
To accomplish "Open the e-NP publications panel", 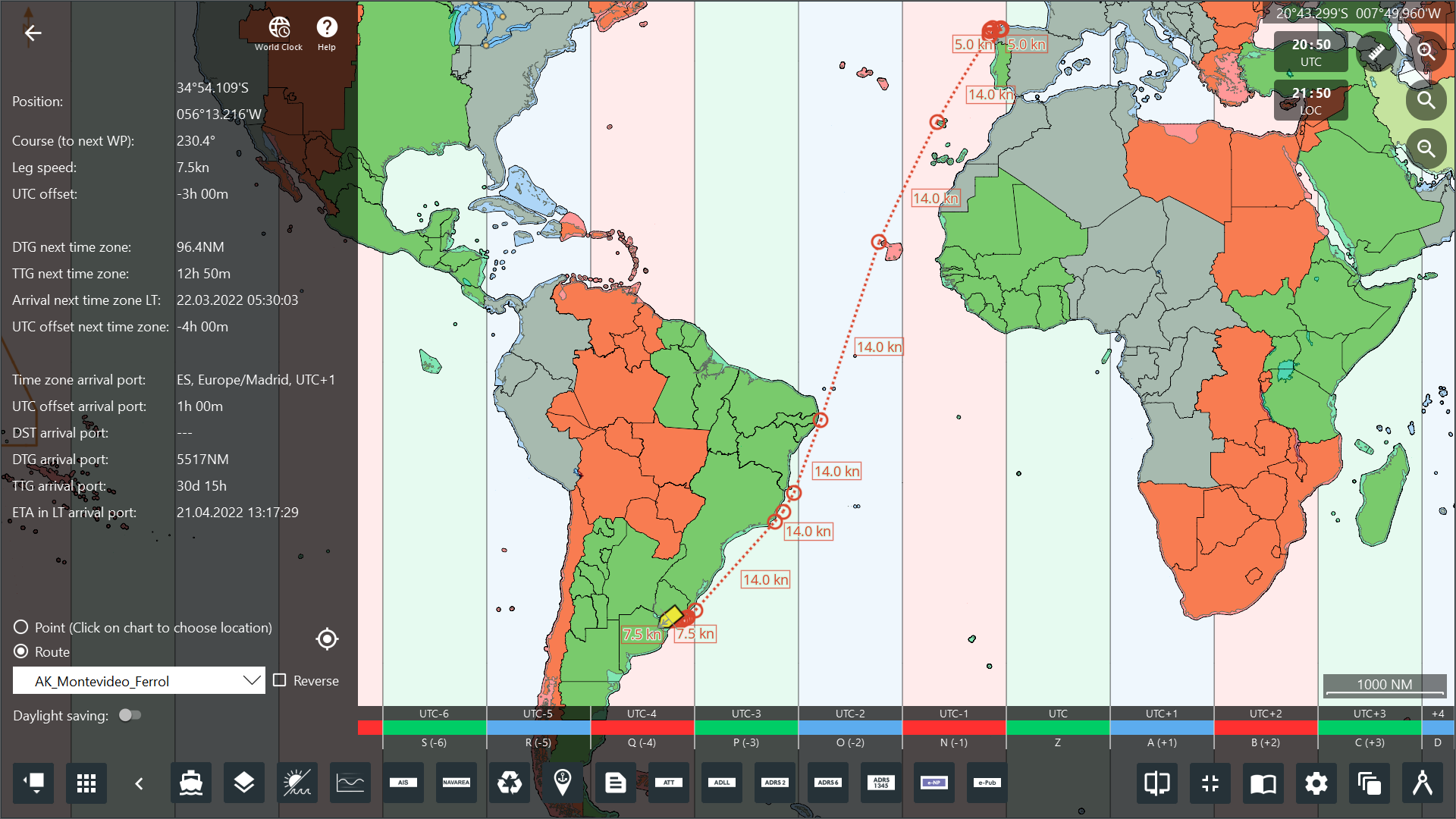I will click(934, 783).
